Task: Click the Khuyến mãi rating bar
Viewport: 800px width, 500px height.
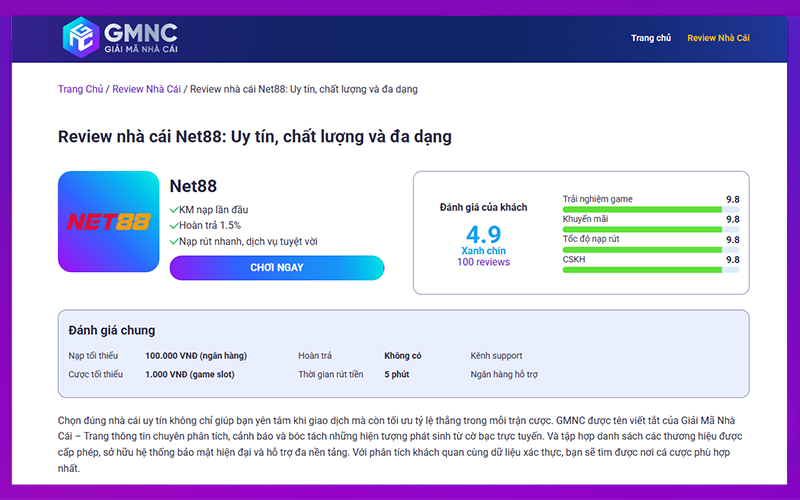Action: [651, 230]
